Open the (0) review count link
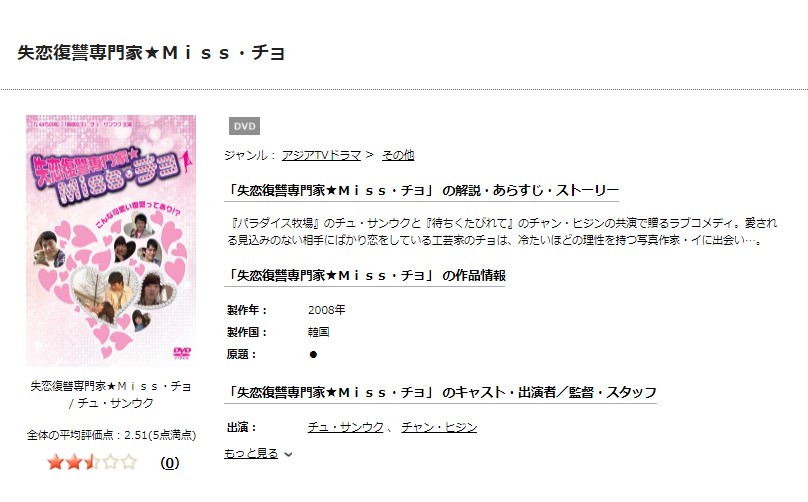The height and width of the screenshot is (502, 808). coord(170,463)
